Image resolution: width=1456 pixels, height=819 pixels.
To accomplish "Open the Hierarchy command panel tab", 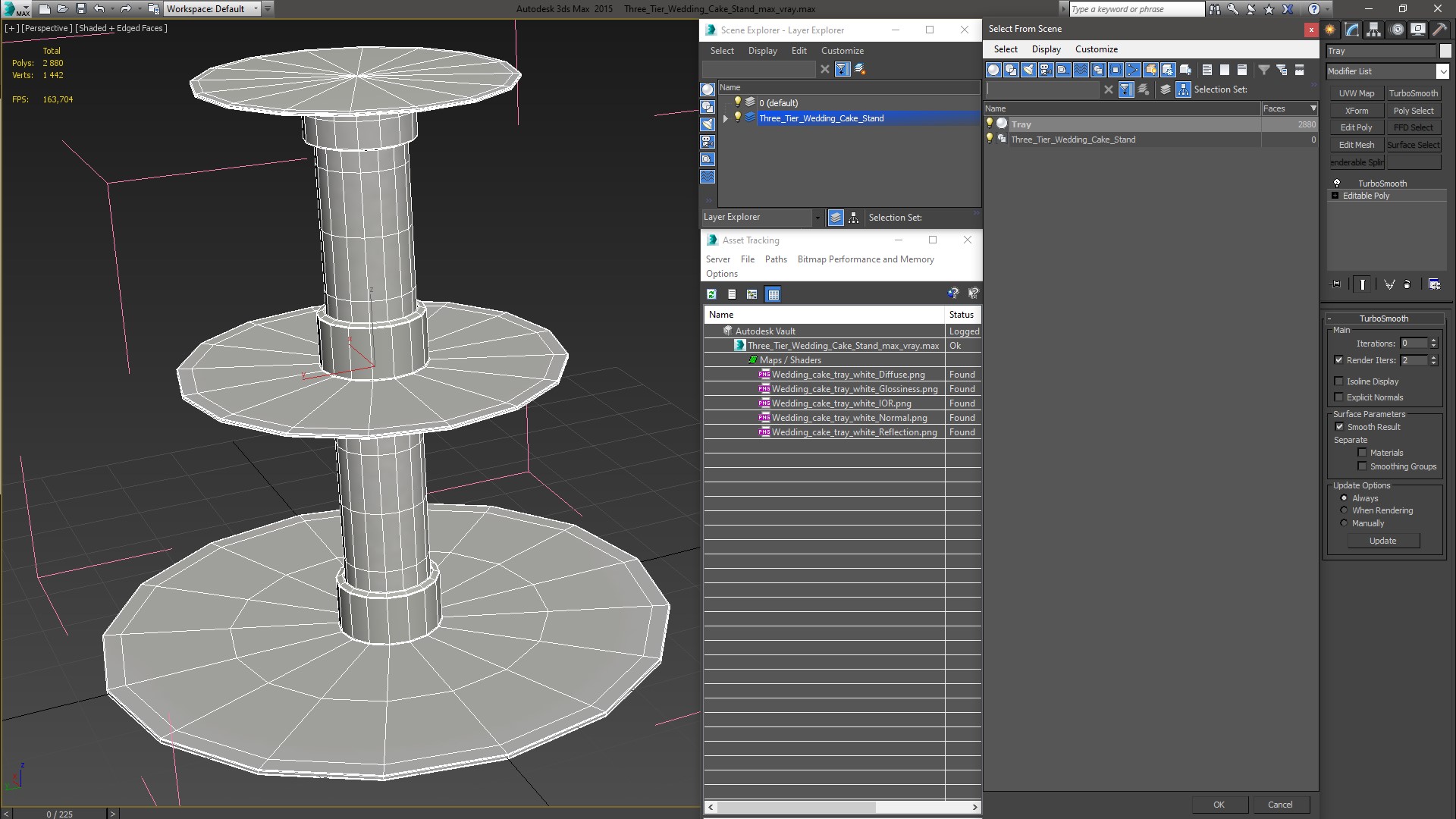I will [1373, 30].
